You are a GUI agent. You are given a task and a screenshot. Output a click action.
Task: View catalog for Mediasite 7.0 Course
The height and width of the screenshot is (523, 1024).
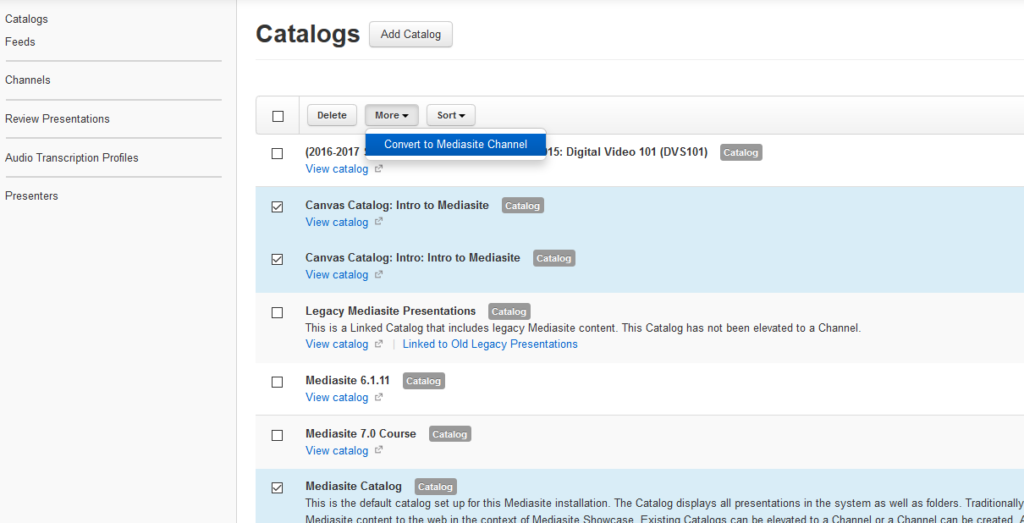coord(337,451)
